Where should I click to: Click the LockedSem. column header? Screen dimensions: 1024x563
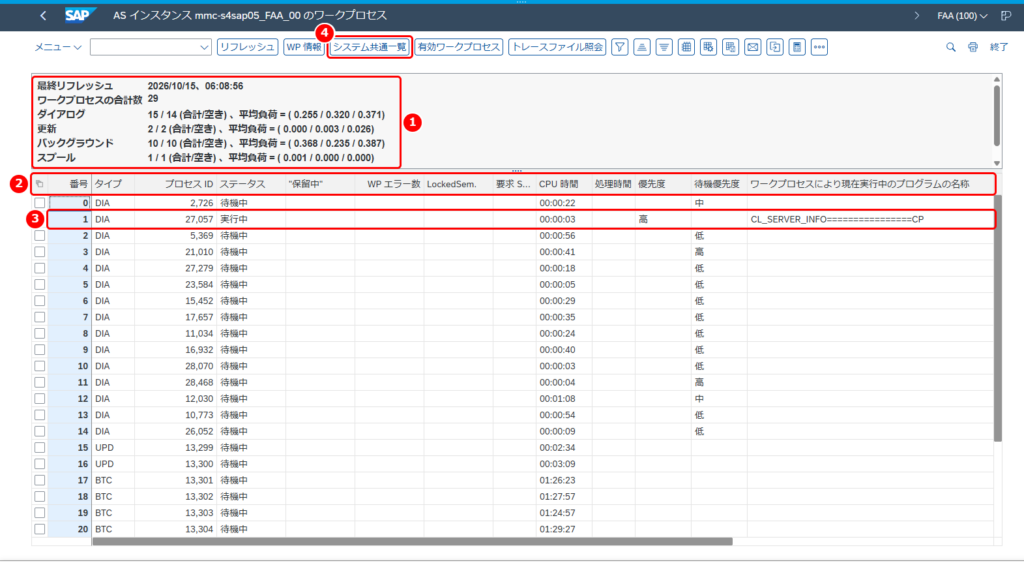pos(458,184)
